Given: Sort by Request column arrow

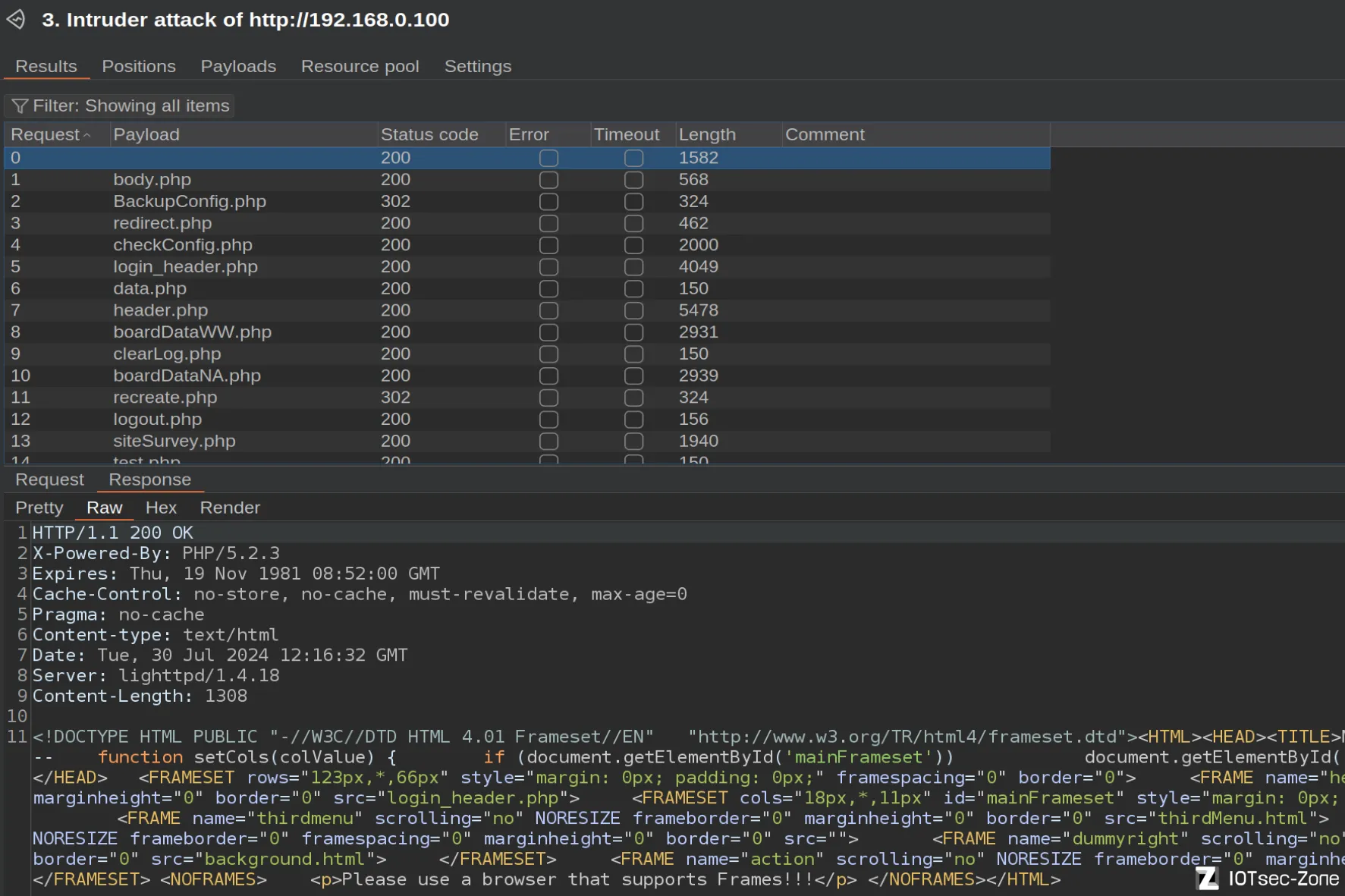Looking at the screenshot, I should 87,135.
